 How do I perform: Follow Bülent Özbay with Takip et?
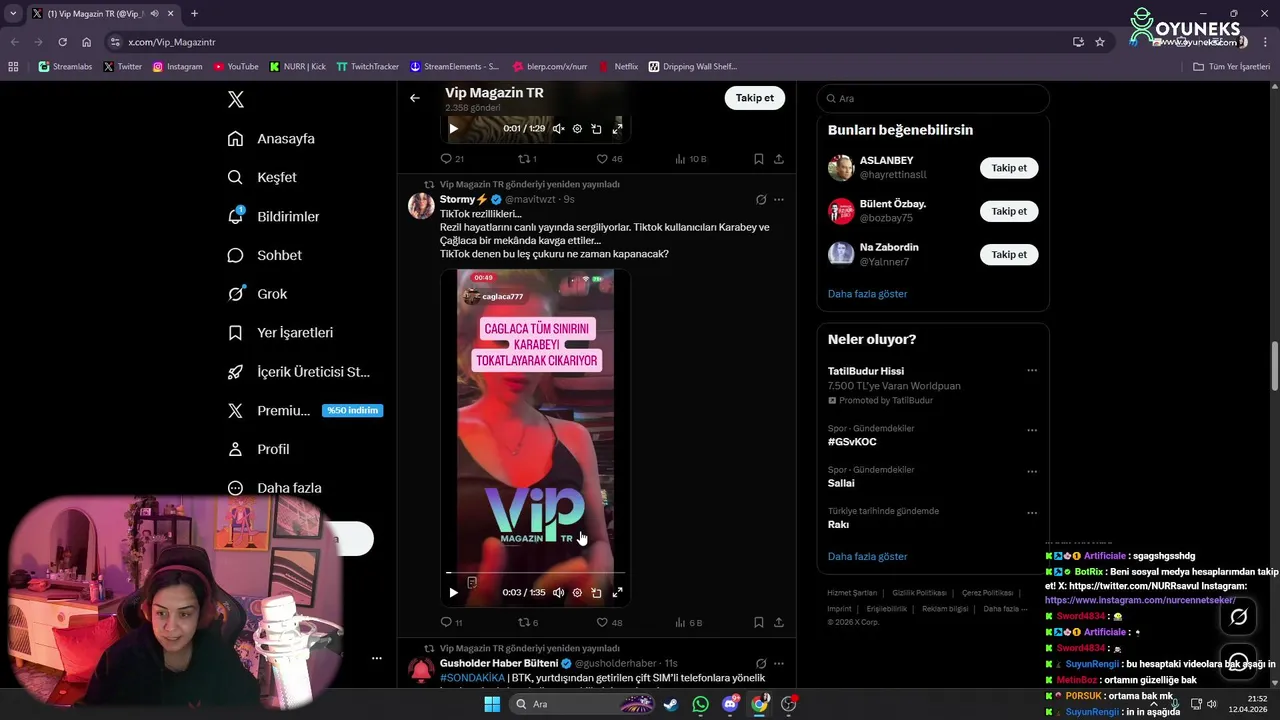pyautogui.click(x=1009, y=211)
